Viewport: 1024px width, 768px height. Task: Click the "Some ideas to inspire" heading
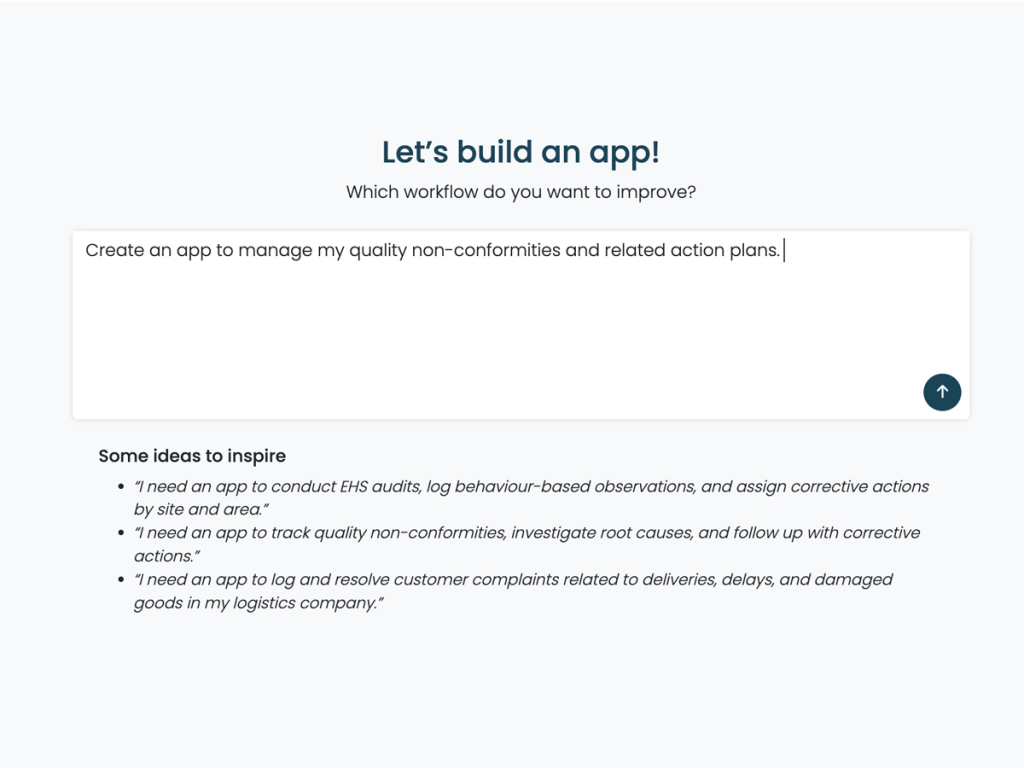click(192, 456)
